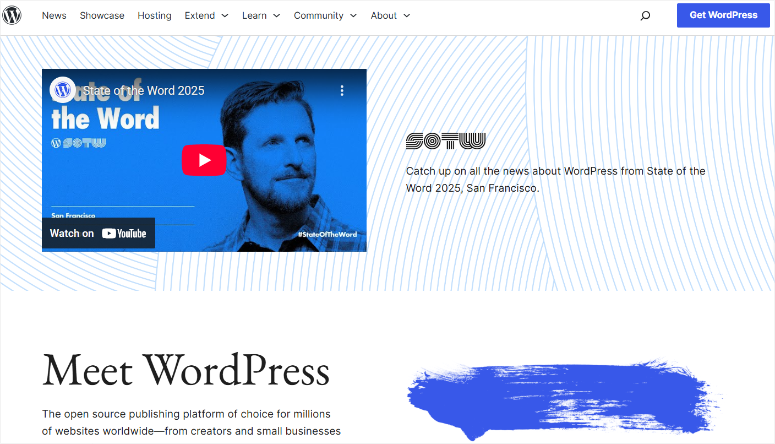This screenshot has width=775, height=444.
Task: Expand the Learn dropdown menu
Action: [261, 16]
